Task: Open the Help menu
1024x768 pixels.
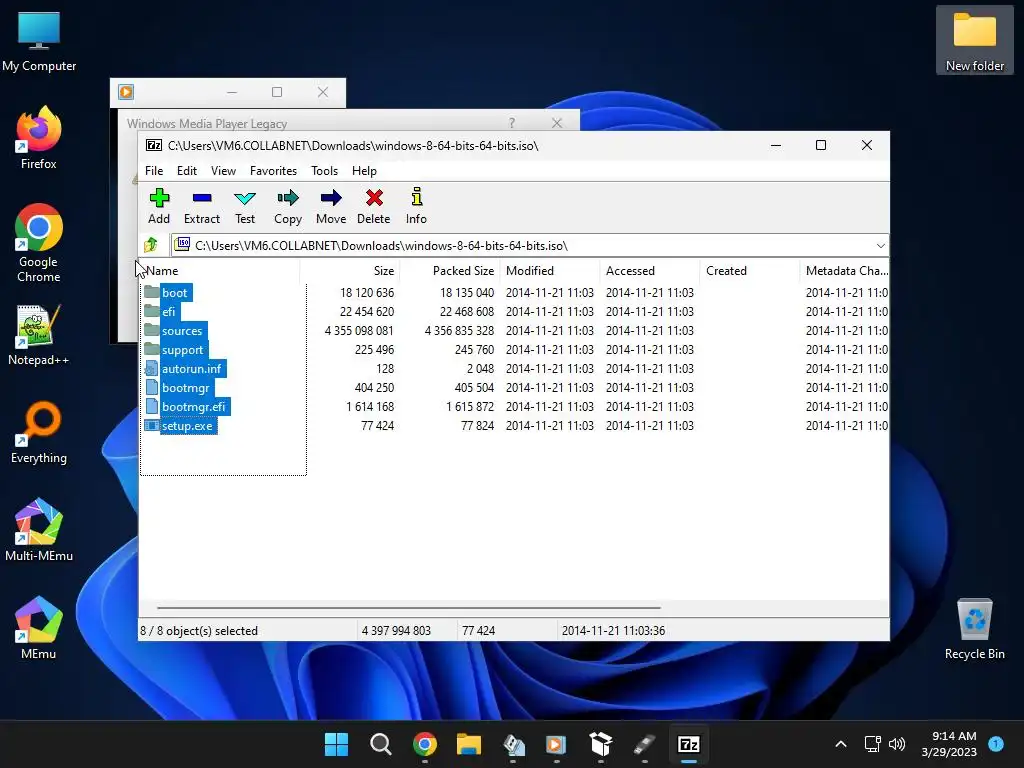Action: point(364,170)
